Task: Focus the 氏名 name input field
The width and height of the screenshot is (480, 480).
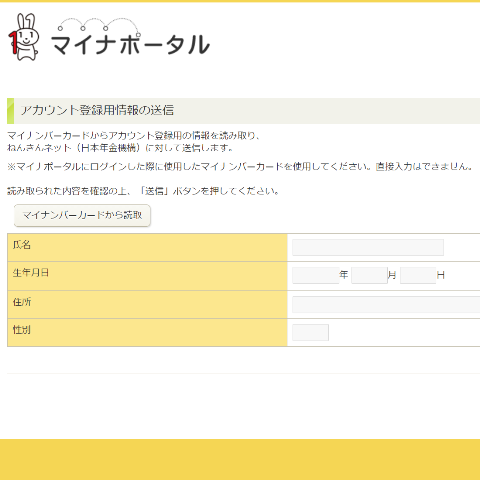Action: pyautogui.click(x=368, y=247)
